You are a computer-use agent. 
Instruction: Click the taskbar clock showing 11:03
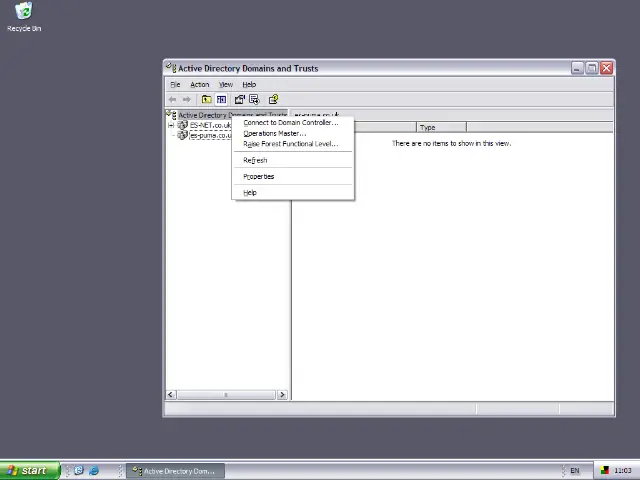point(622,471)
